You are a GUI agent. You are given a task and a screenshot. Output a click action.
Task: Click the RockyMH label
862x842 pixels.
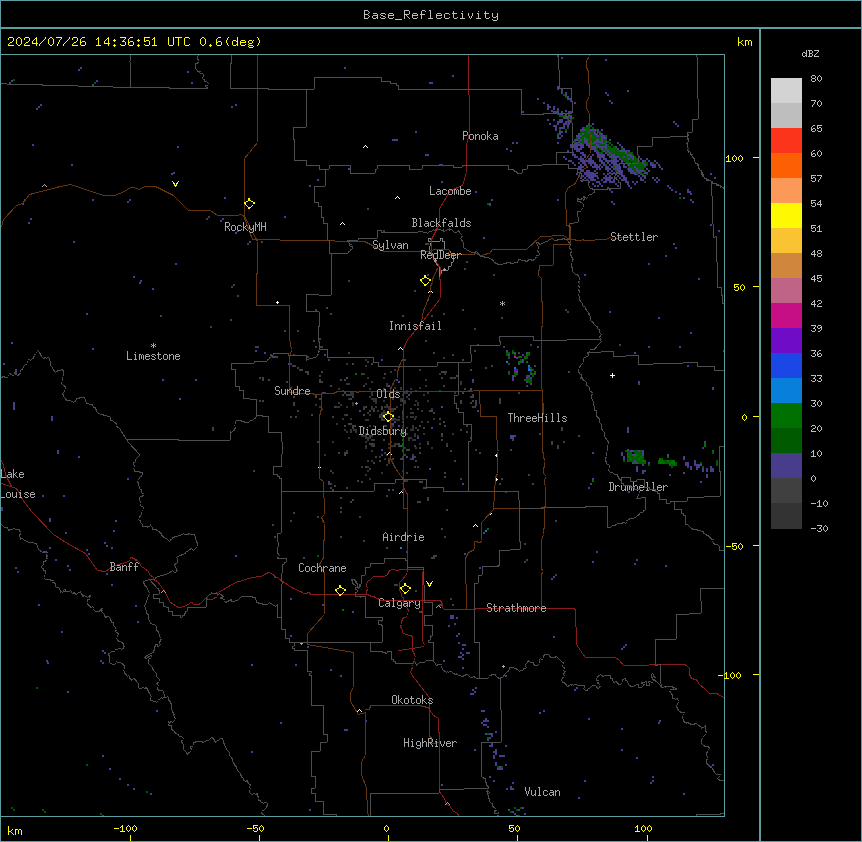(x=245, y=227)
